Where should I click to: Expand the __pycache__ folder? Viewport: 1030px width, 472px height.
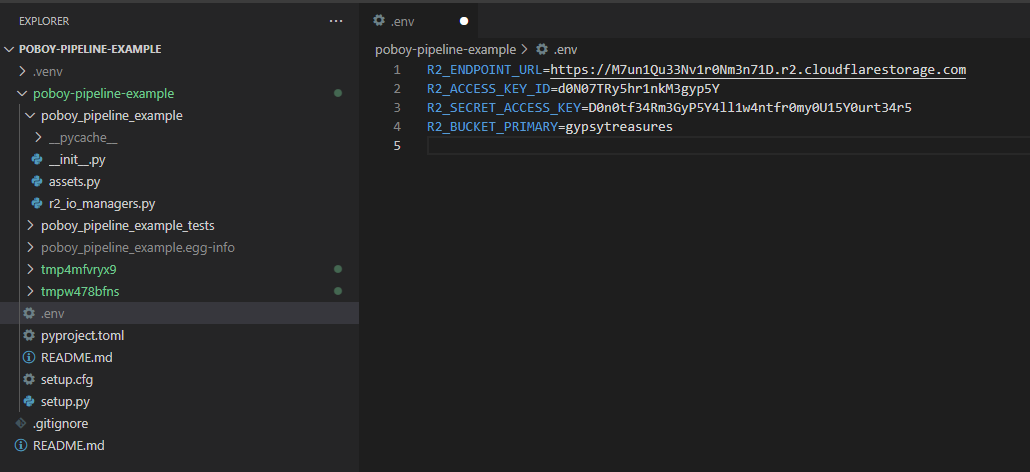click(38, 137)
